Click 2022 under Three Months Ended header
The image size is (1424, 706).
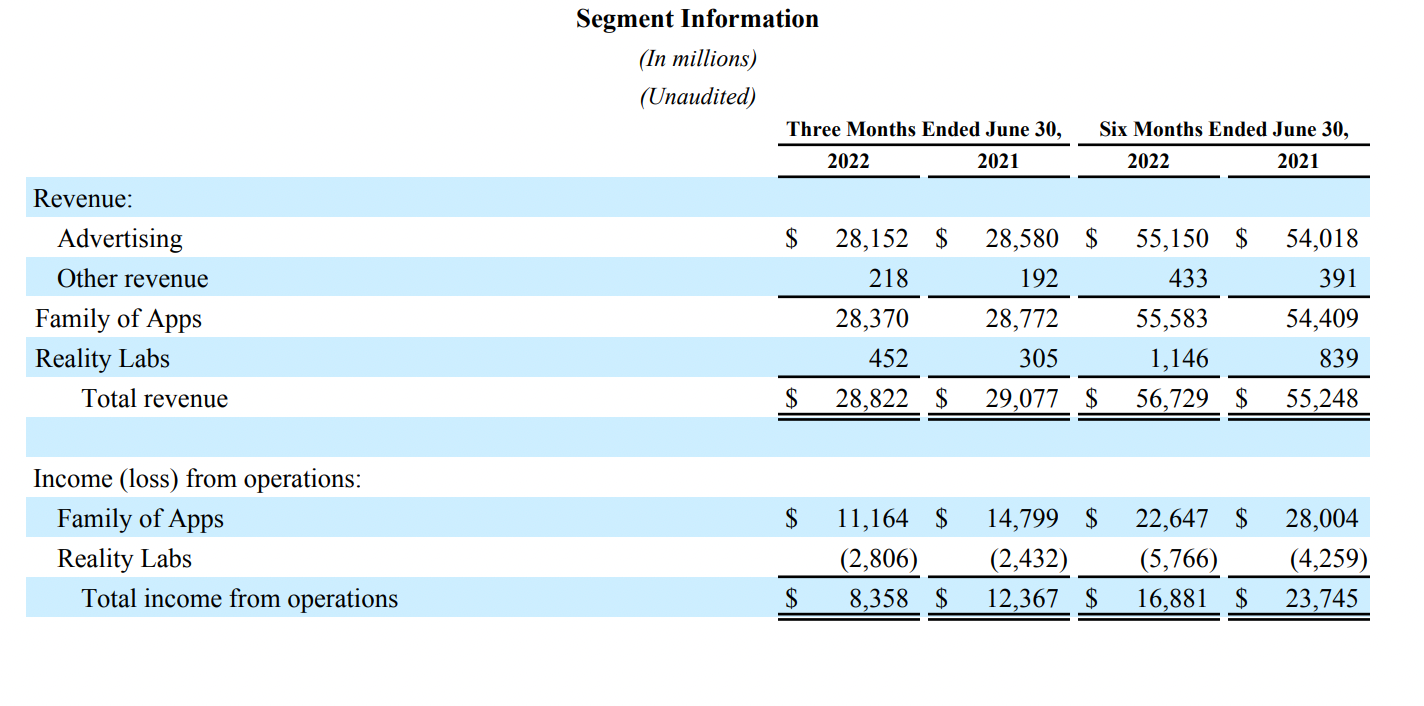coord(848,161)
